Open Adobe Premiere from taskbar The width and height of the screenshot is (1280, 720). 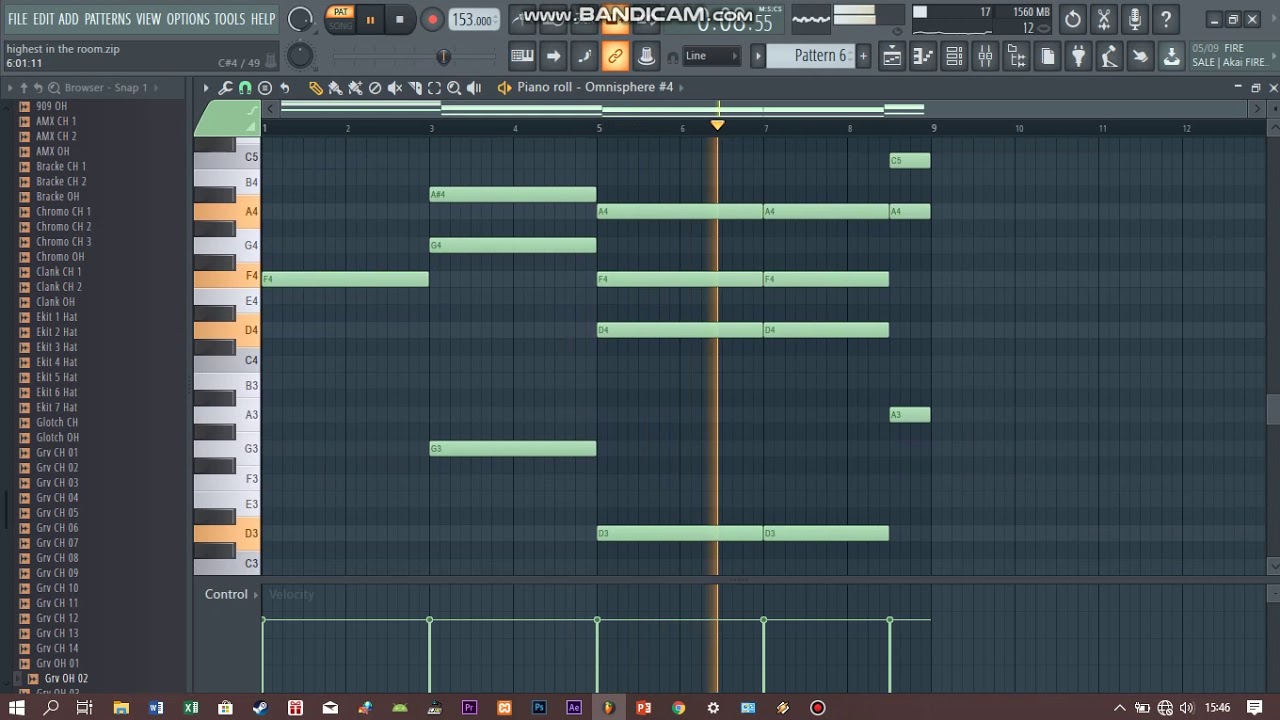(469, 708)
